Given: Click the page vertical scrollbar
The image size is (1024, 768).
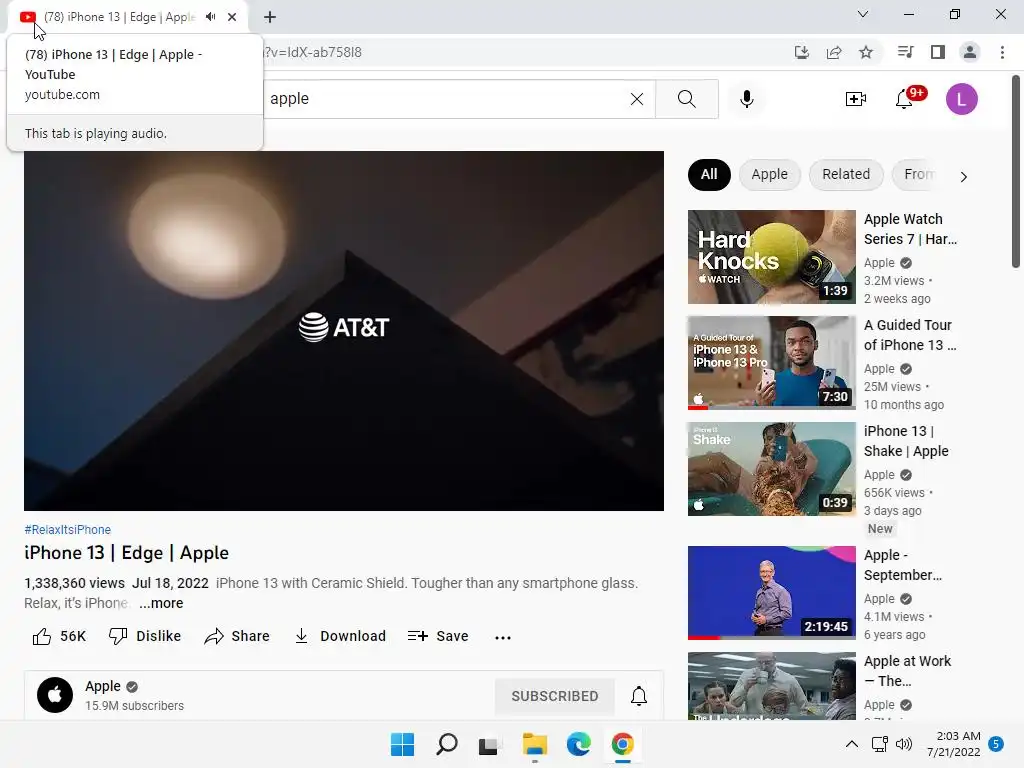Looking at the screenshot, I should 1016,172.
